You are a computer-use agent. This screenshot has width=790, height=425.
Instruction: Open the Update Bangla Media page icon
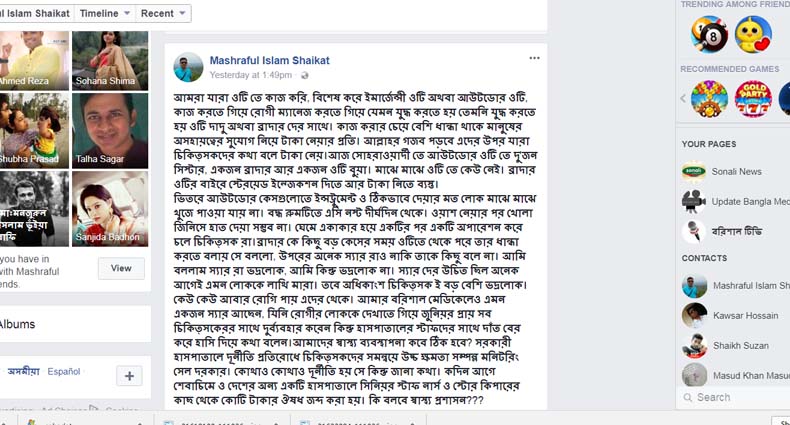694,201
